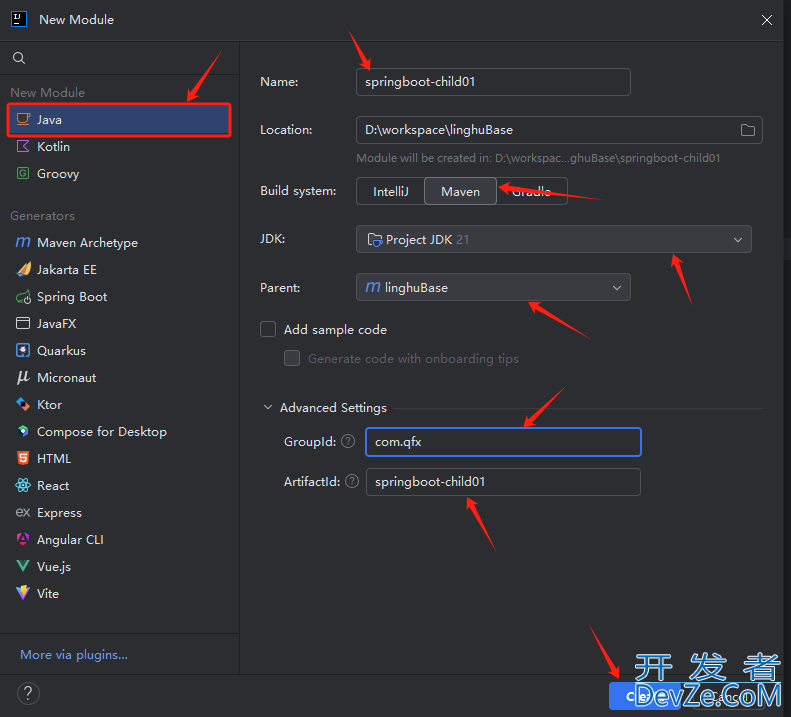Screen dimensions: 791x717
Task: Select Maven build system
Action: [461, 191]
